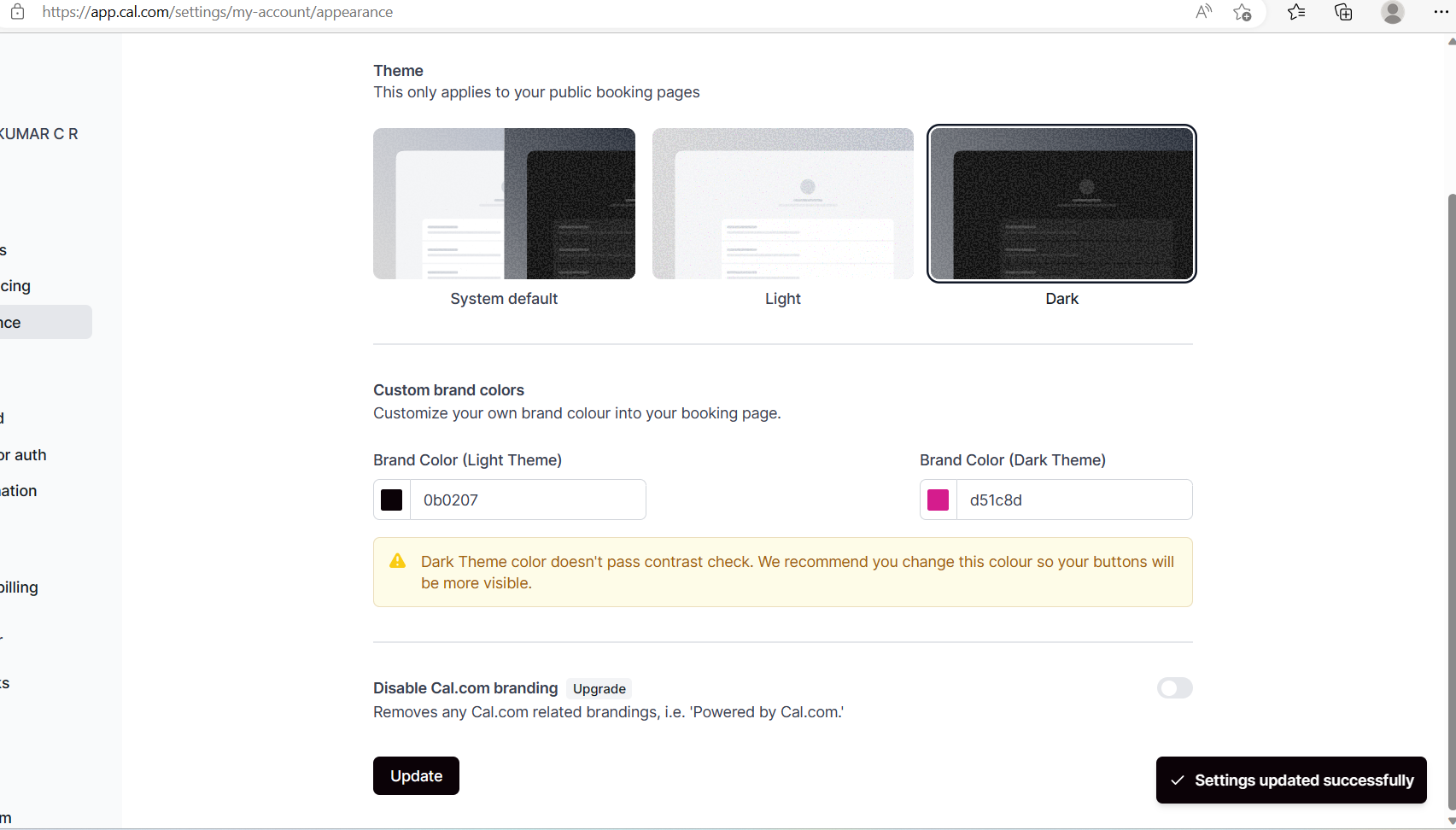The width and height of the screenshot is (1456, 830).
Task: Go to Conferencing settings in sidebar
Action: click(x=15, y=285)
